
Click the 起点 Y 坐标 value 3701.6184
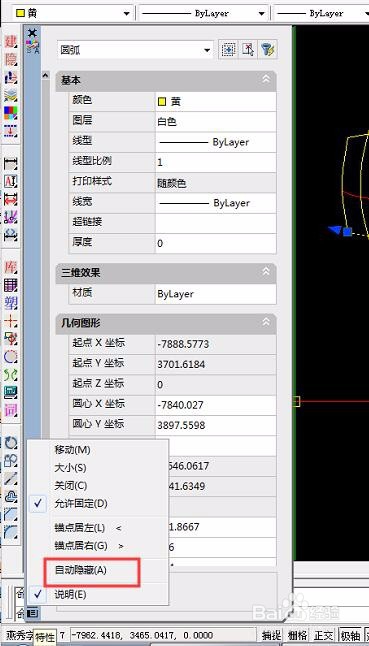pos(215,364)
